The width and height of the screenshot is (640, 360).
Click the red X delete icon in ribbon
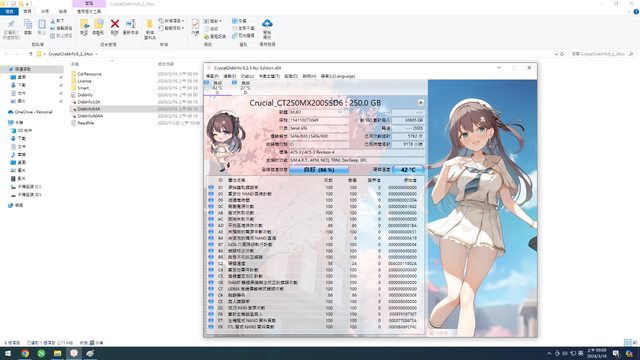tap(115, 24)
